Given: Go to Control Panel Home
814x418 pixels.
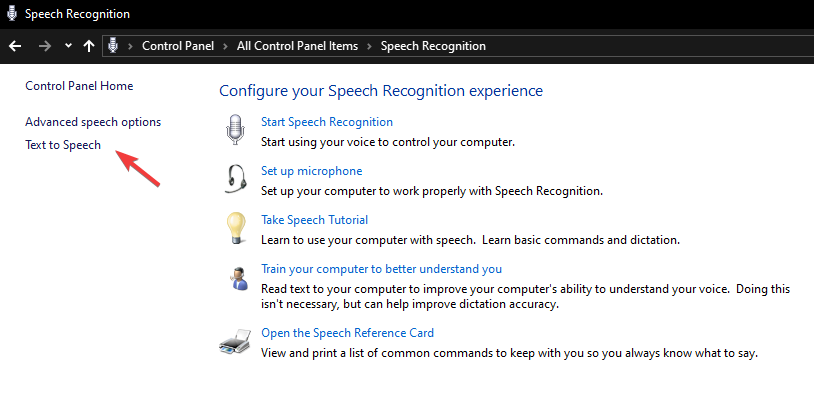Looking at the screenshot, I should pos(79,86).
